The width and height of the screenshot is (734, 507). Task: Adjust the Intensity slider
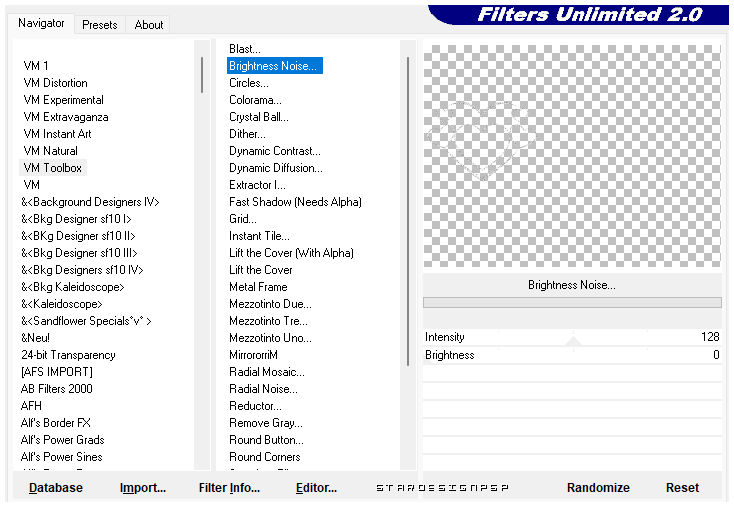click(x=572, y=337)
